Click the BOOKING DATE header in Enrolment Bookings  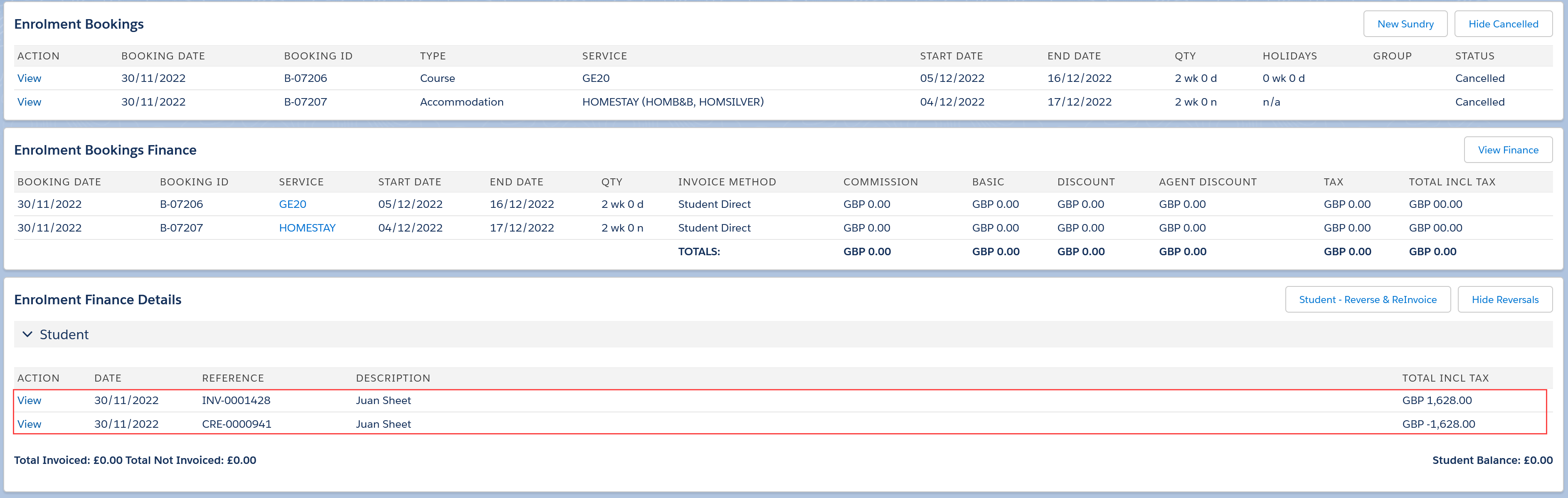click(163, 56)
